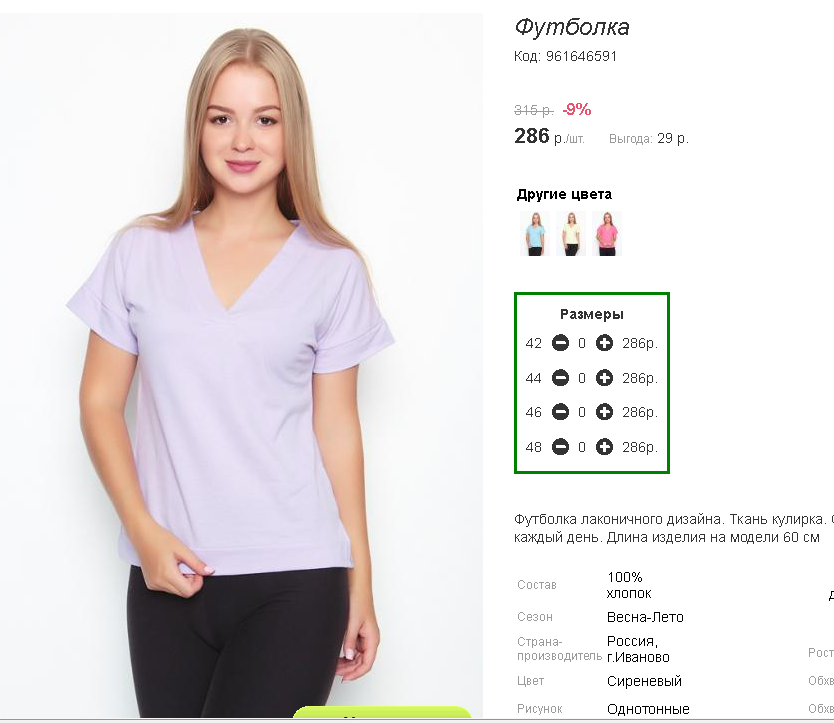This screenshot has height=723, width=834.
Task: Increase quantity for size 42
Action: tap(604, 343)
